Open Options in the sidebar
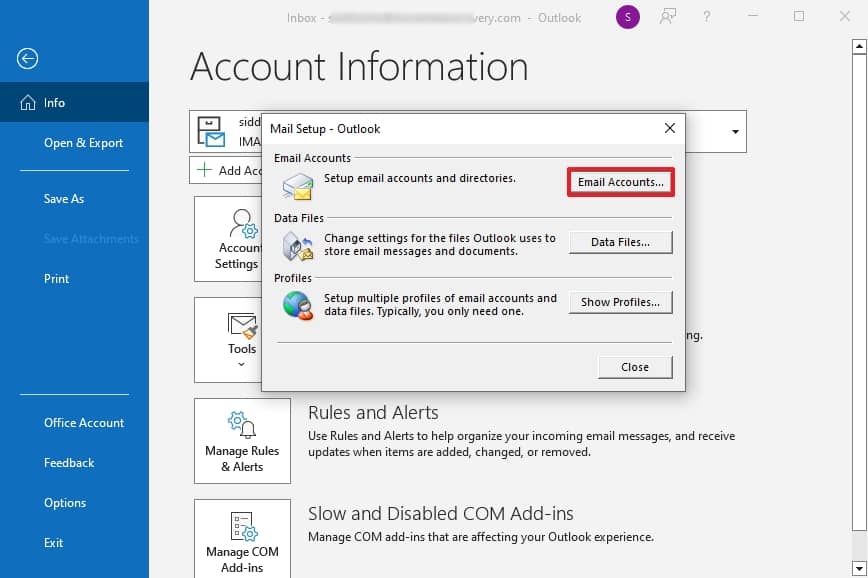Viewport: 868px width, 578px height. coord(65,503)
